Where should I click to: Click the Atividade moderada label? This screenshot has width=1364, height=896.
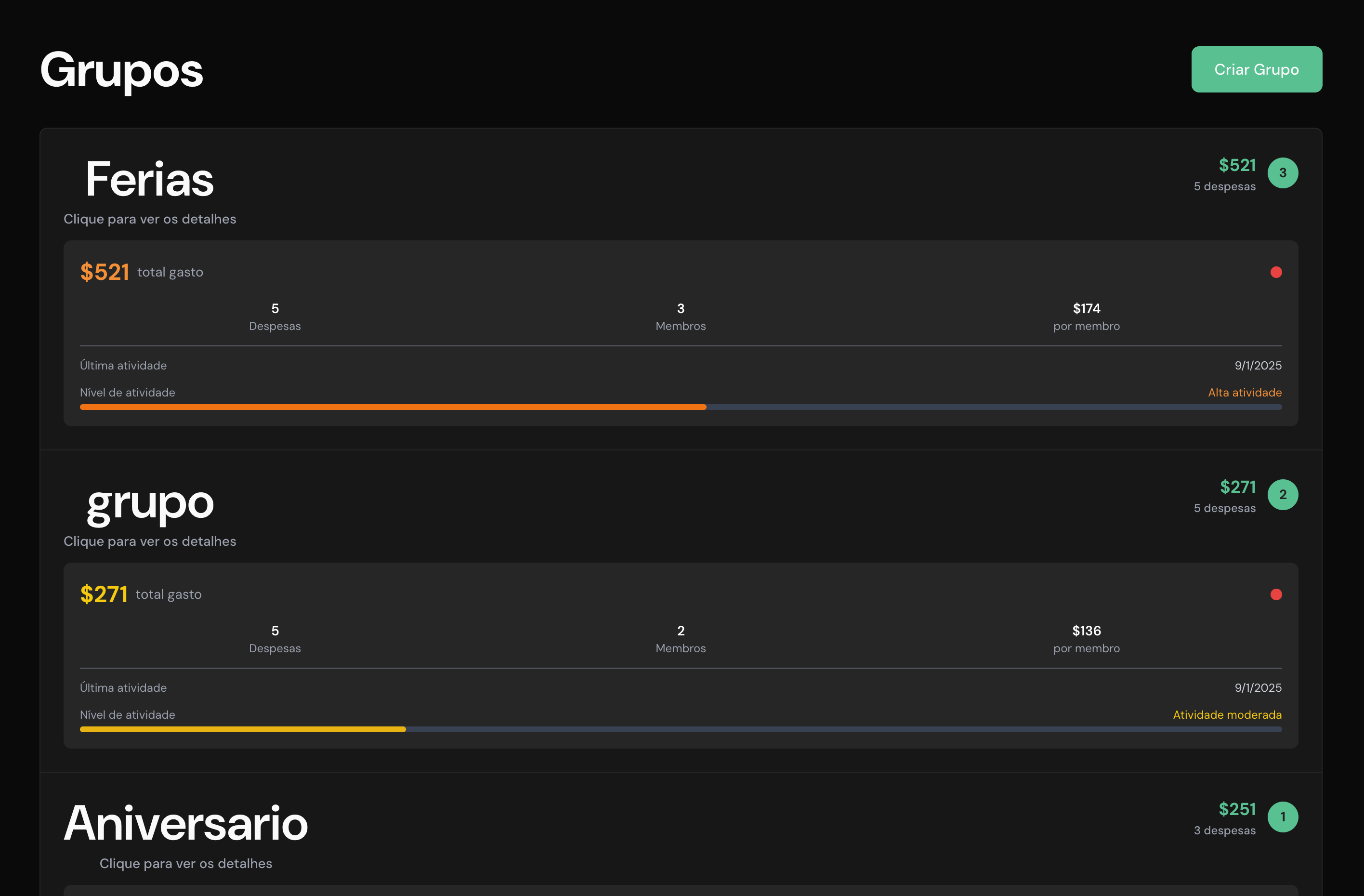coord(1227,715)
